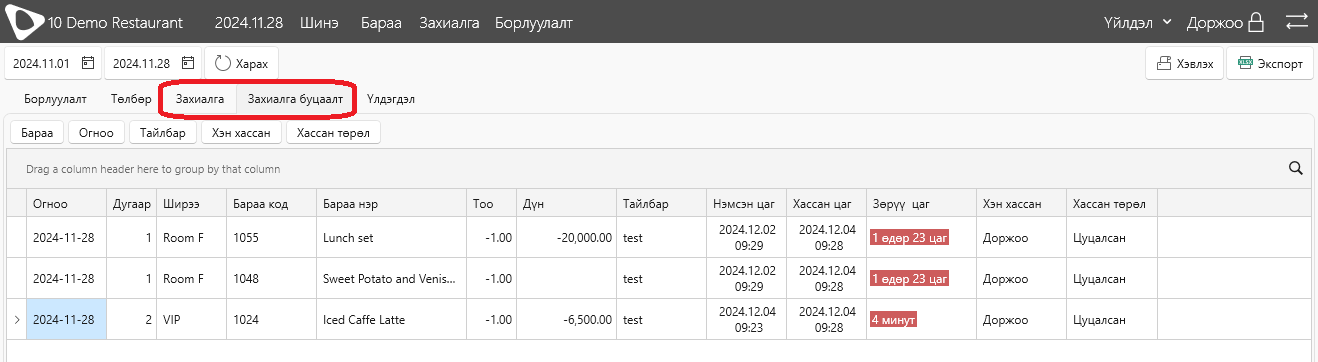Click the Харах refresh button

pos(242,63)
